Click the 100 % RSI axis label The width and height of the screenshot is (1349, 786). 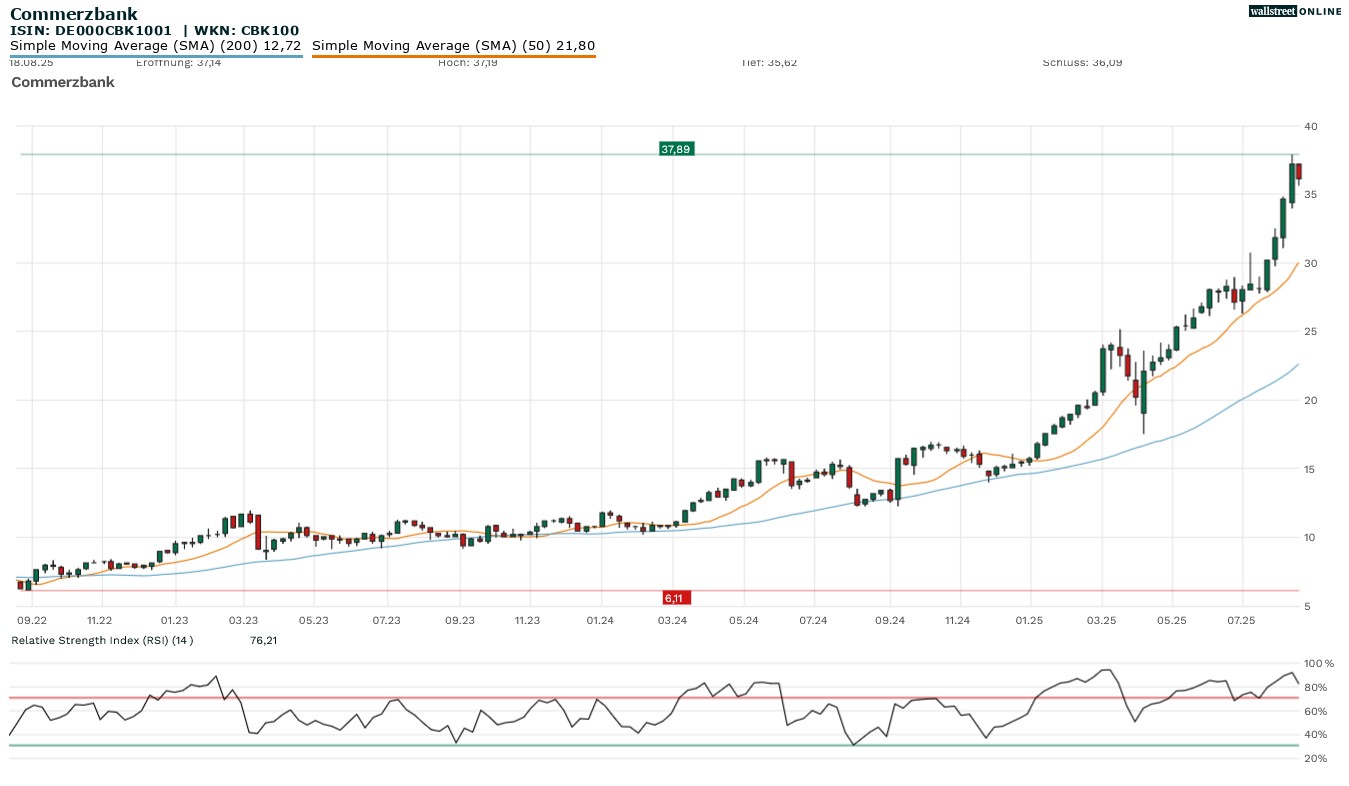(1319, 664)
